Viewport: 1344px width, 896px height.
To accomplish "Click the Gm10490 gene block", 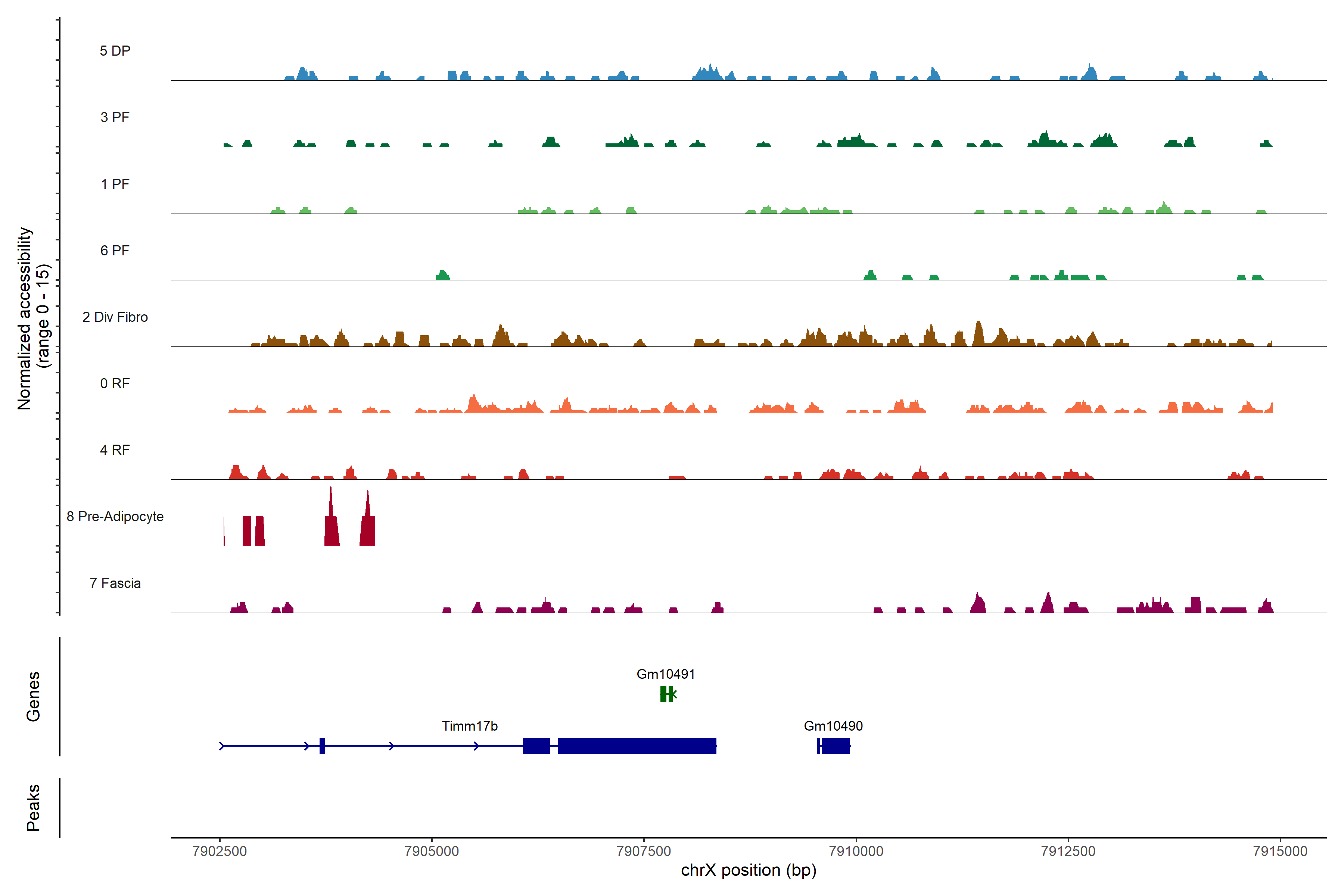I will pos(836,746).
